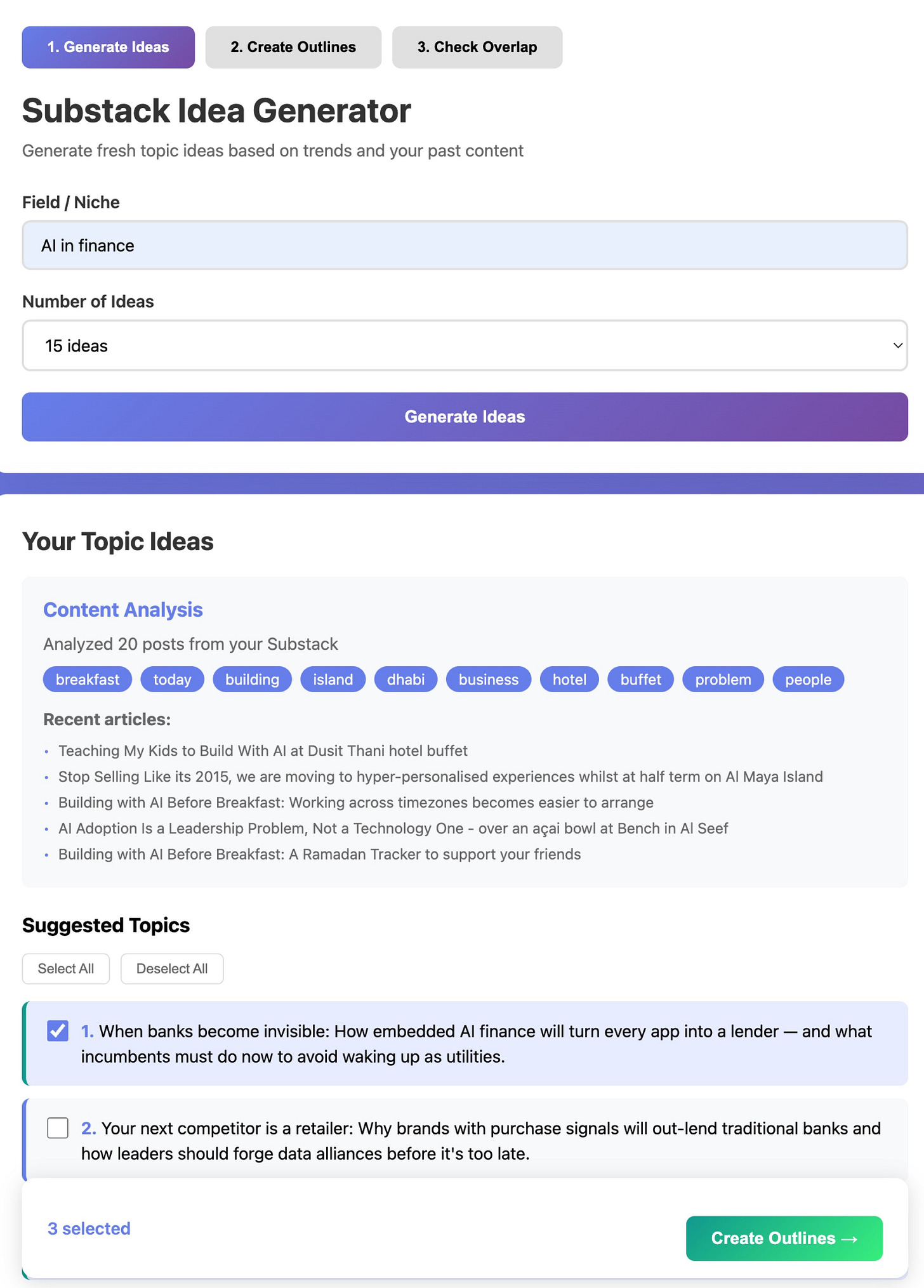
Task: Select the Generate Ideas step tab
Action: (109, 47)
